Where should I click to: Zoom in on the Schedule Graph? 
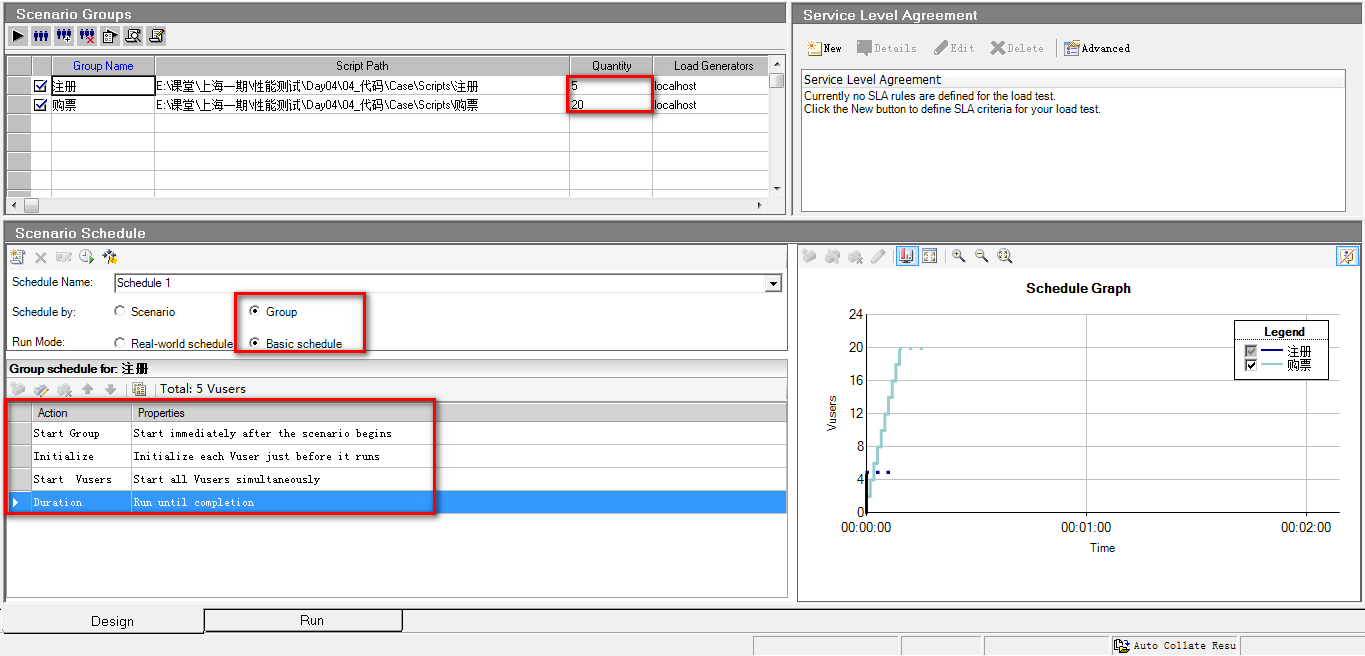(x=958, y=256)
